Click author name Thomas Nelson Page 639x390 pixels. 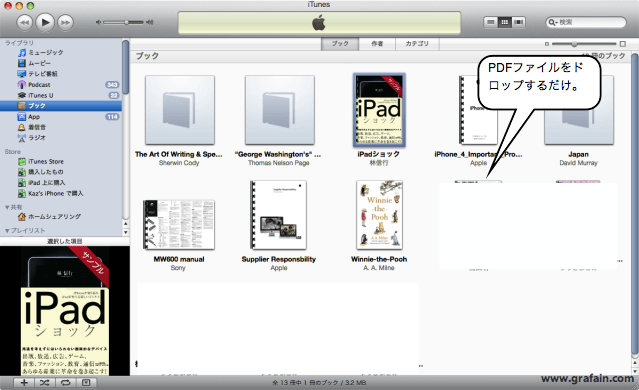click(279, 163)
